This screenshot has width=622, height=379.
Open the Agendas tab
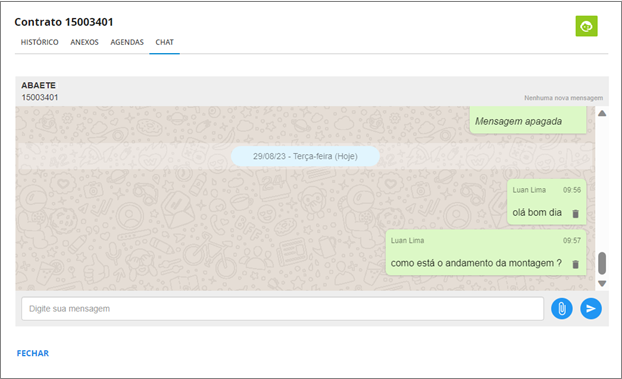coord(127,42)
